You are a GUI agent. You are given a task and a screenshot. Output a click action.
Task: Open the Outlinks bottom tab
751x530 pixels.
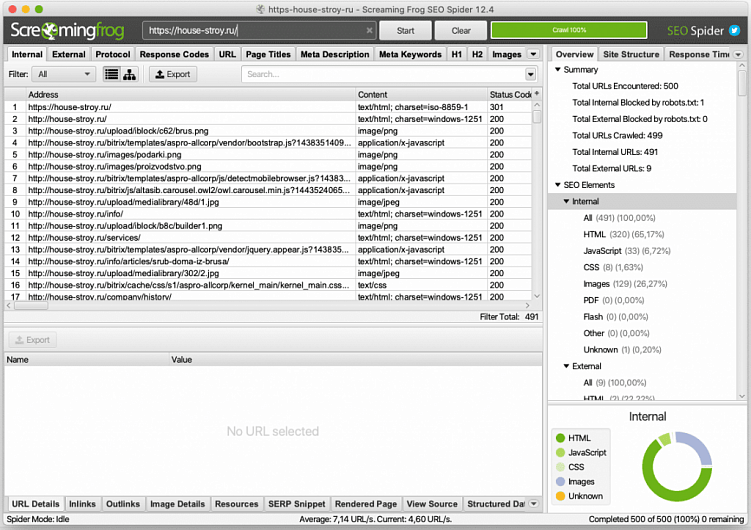pos(123,504)
